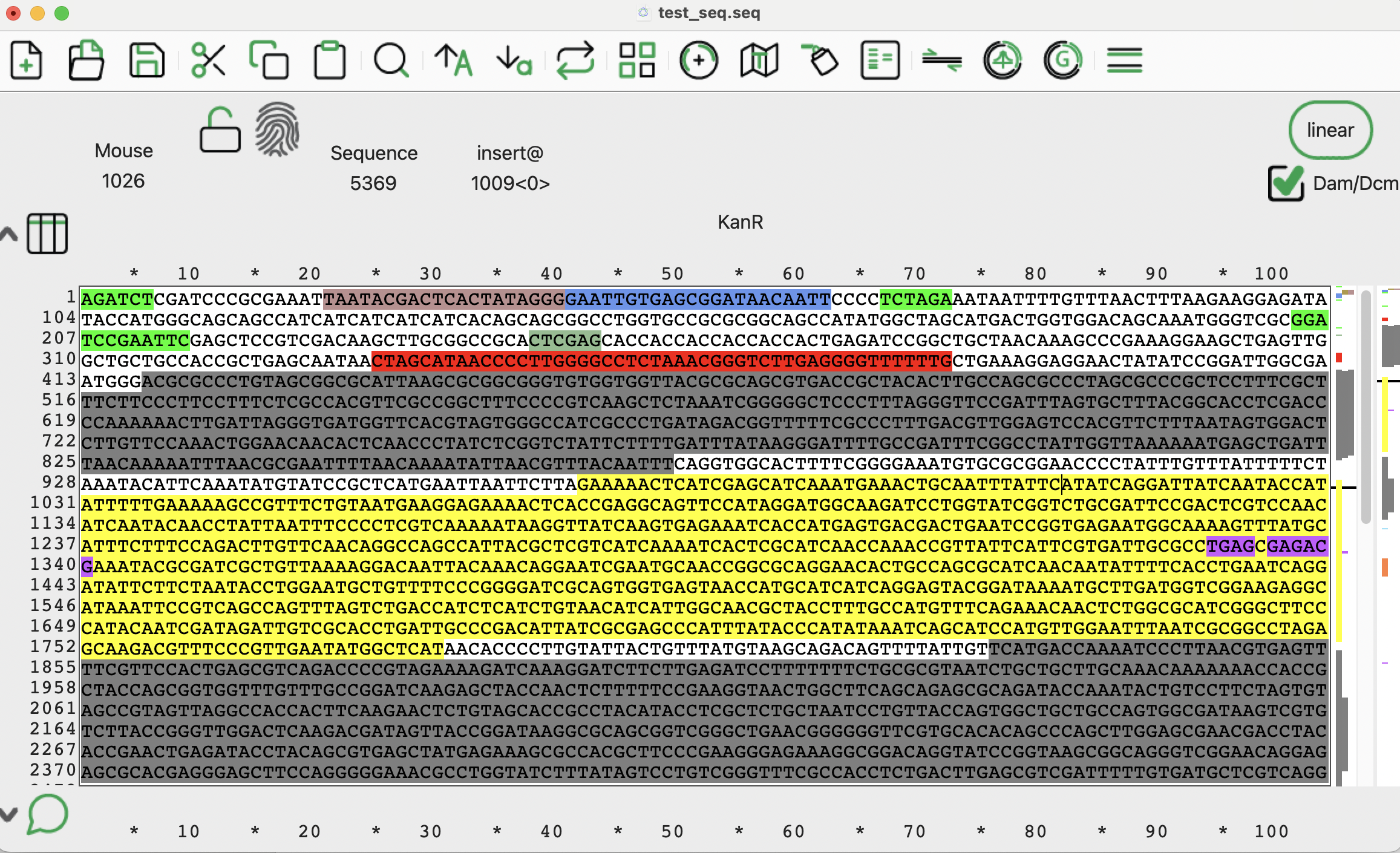1400x853 pixels.
Task: Toggle the sequence lock padlock
Action: pos(220,129)
